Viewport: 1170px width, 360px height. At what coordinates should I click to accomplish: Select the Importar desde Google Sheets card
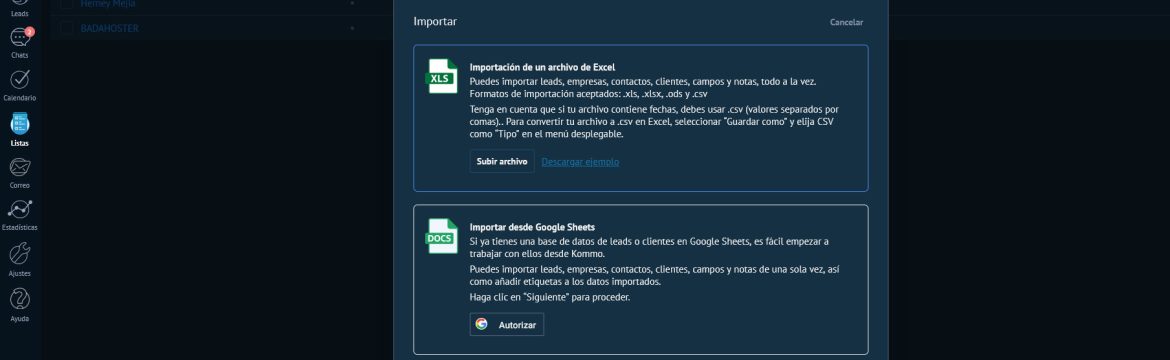pyautogui.click(x=641, y=279)
